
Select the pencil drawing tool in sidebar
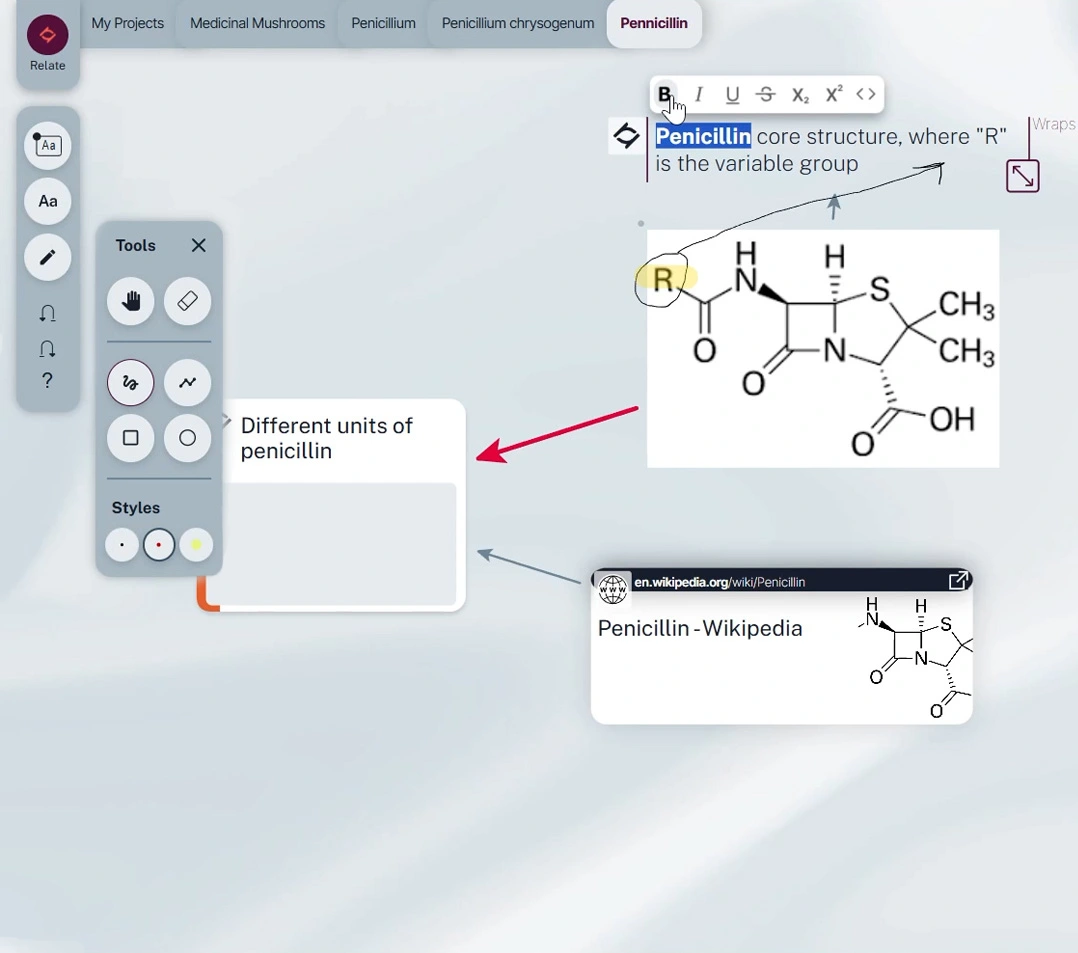[47, 257]
